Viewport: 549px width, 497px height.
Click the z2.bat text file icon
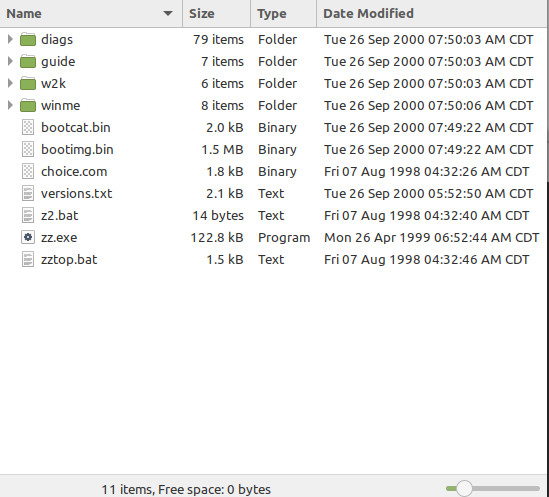click(x=28, y=215)
